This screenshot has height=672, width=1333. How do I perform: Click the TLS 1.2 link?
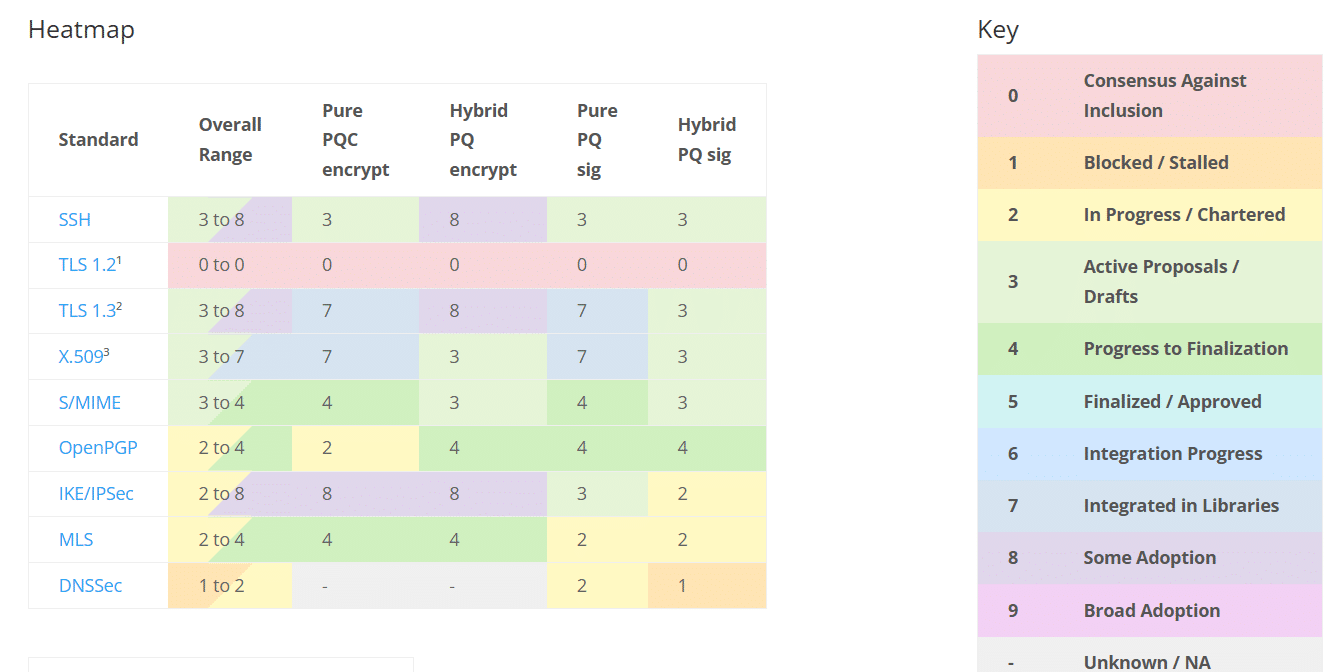(87, 265)
